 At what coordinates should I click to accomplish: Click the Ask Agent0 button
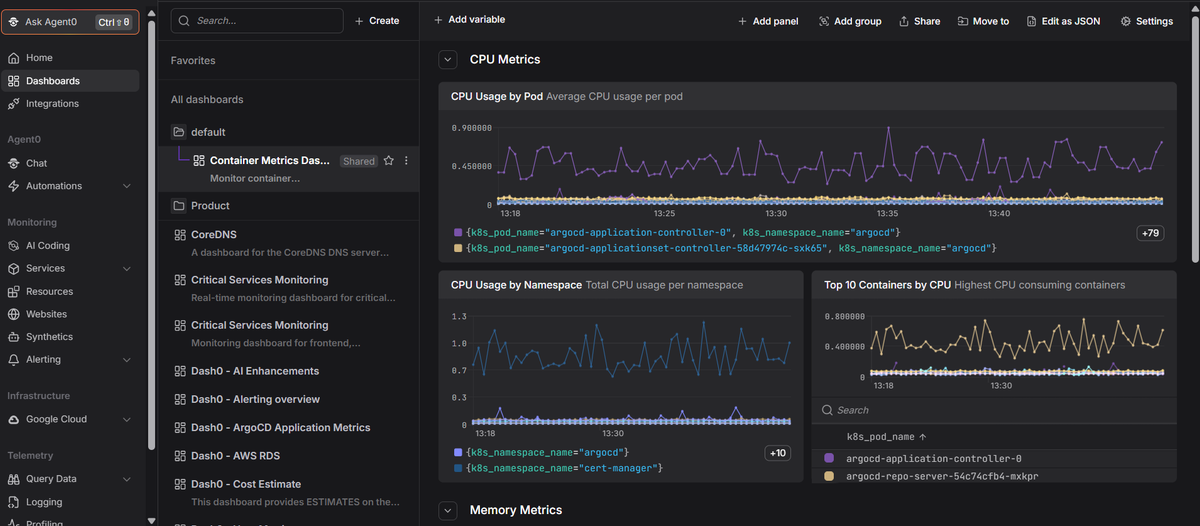pyautogui.click(x=70, y=21)
